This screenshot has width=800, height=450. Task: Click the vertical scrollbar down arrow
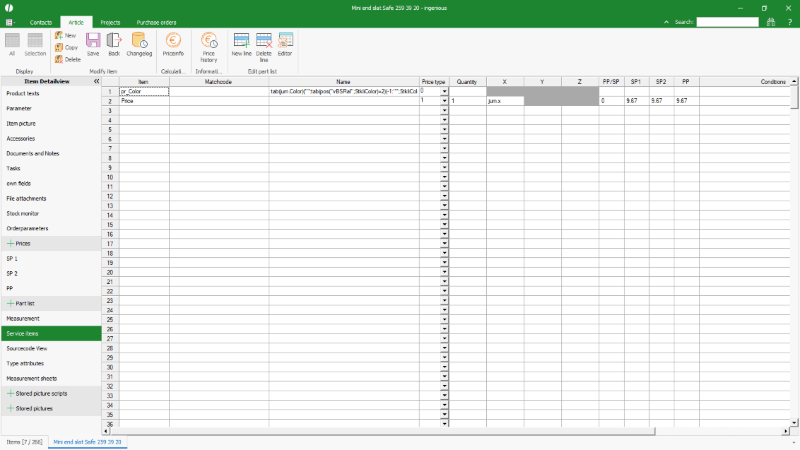coord(794,422)
